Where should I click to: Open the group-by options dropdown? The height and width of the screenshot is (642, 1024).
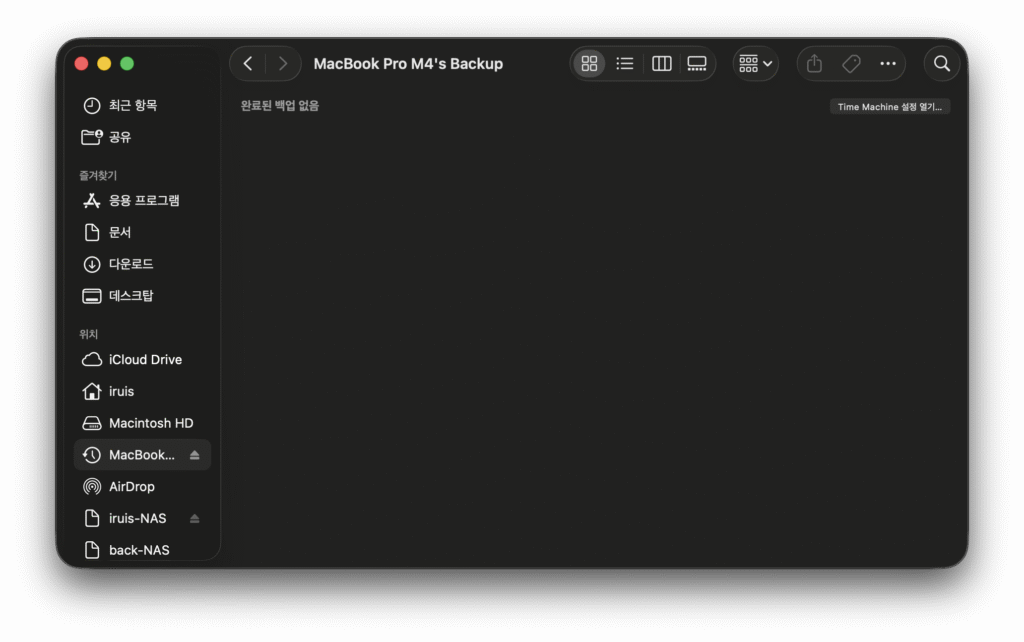pos(755,64)
